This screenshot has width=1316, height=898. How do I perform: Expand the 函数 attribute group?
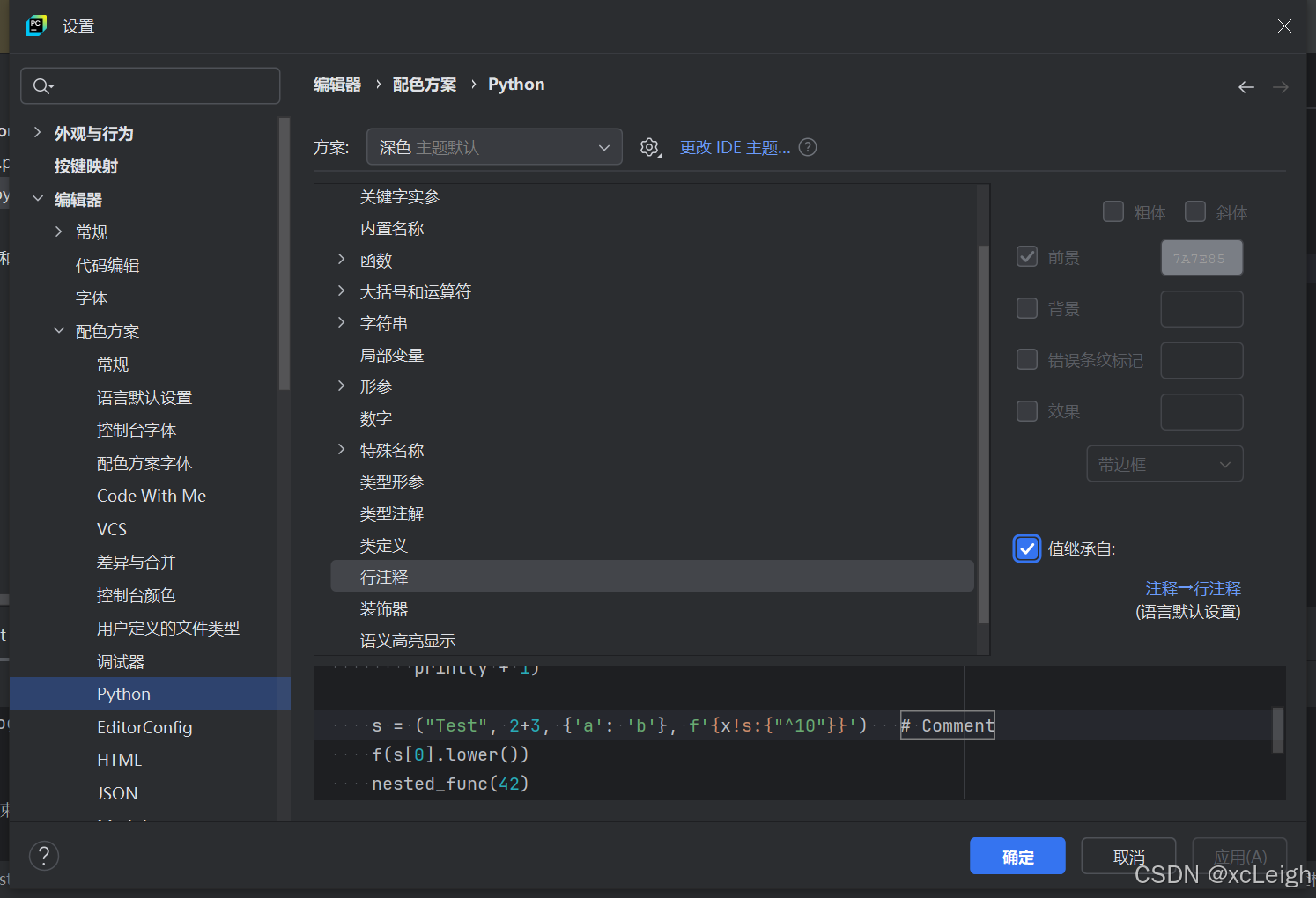pos(341,259)
